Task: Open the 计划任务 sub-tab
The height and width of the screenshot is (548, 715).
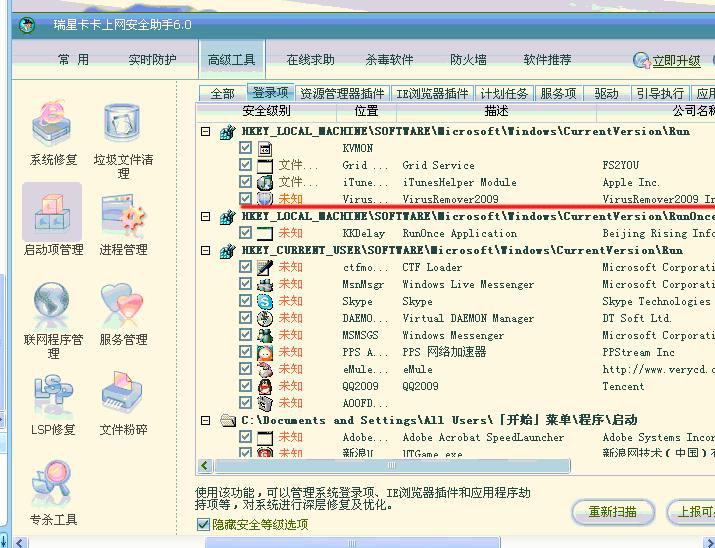Action: pos(504,93)
